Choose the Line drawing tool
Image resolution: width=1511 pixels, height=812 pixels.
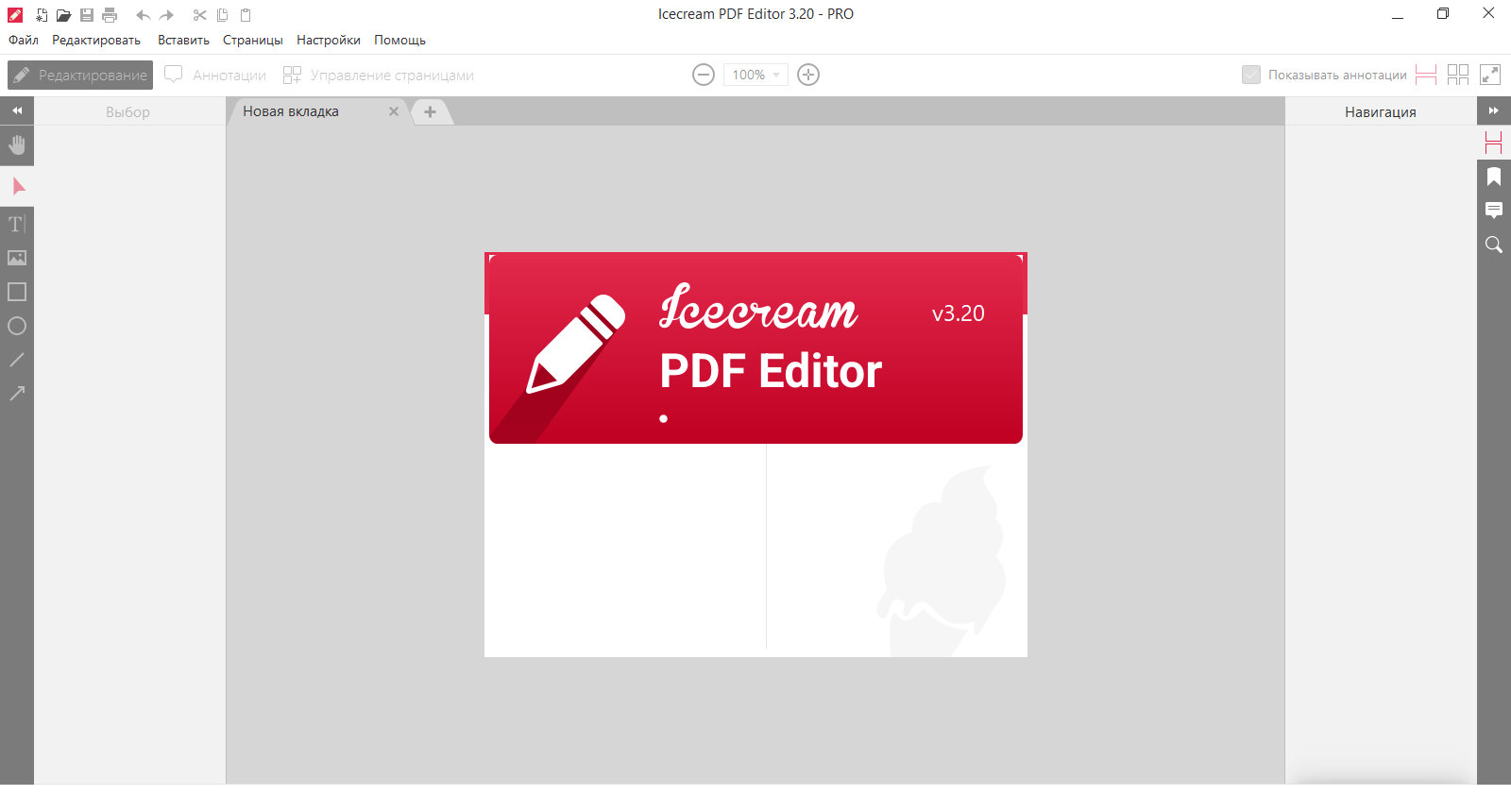coord(17,360)
